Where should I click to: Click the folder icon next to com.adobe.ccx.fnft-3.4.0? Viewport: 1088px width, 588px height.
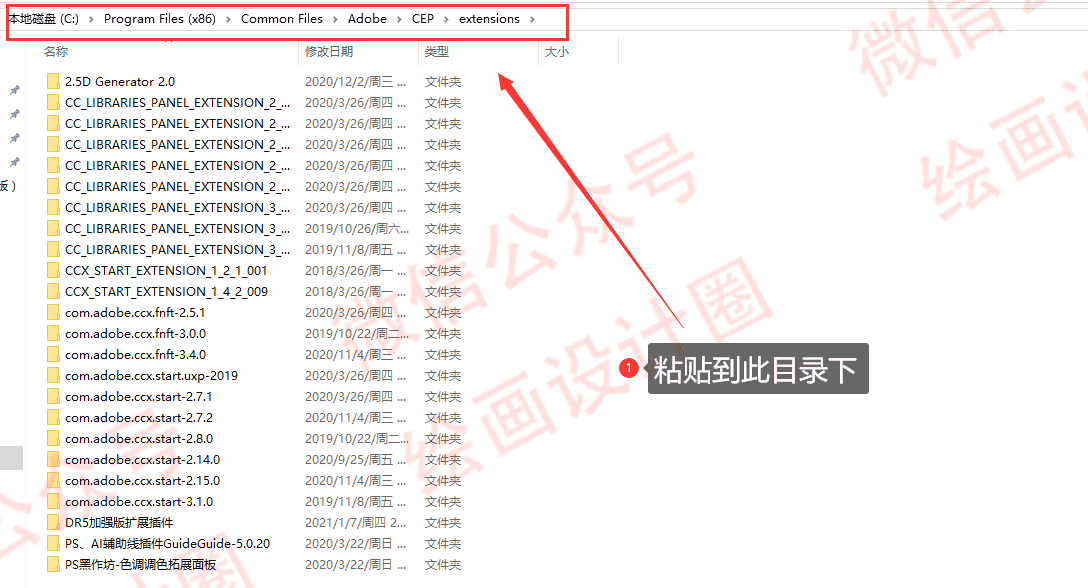click(53, 354)
